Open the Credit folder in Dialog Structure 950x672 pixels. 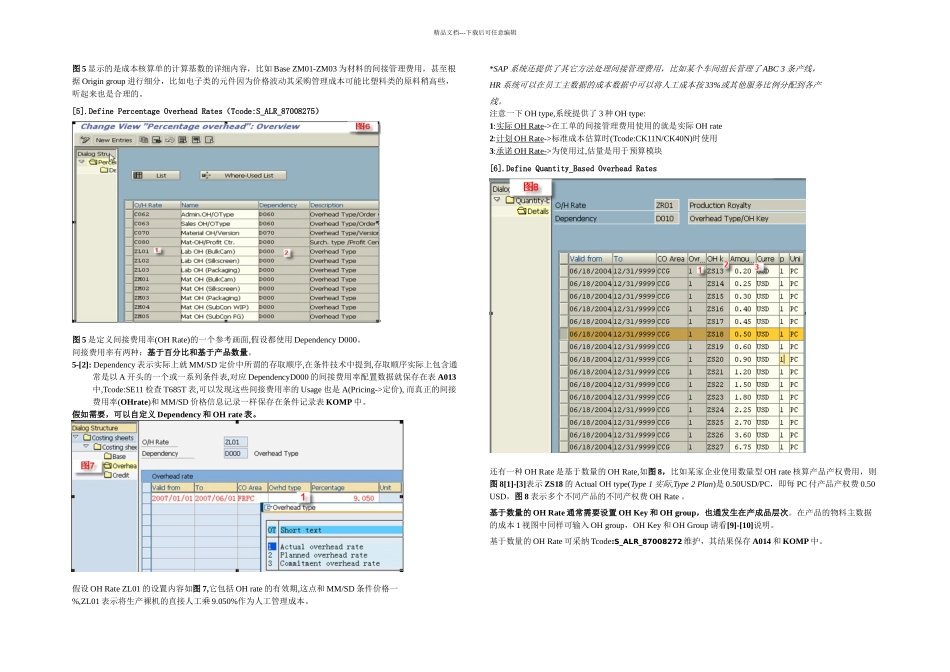click(116, 475)
